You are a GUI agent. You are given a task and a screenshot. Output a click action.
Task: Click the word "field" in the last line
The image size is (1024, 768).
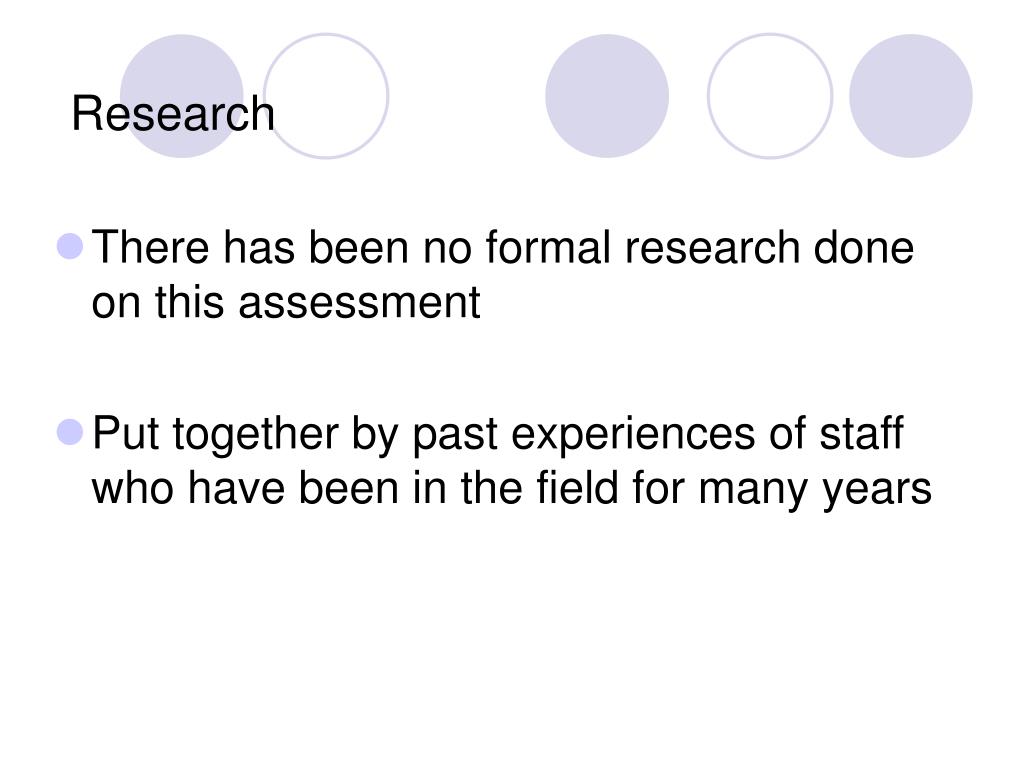[x=577, y=487]
